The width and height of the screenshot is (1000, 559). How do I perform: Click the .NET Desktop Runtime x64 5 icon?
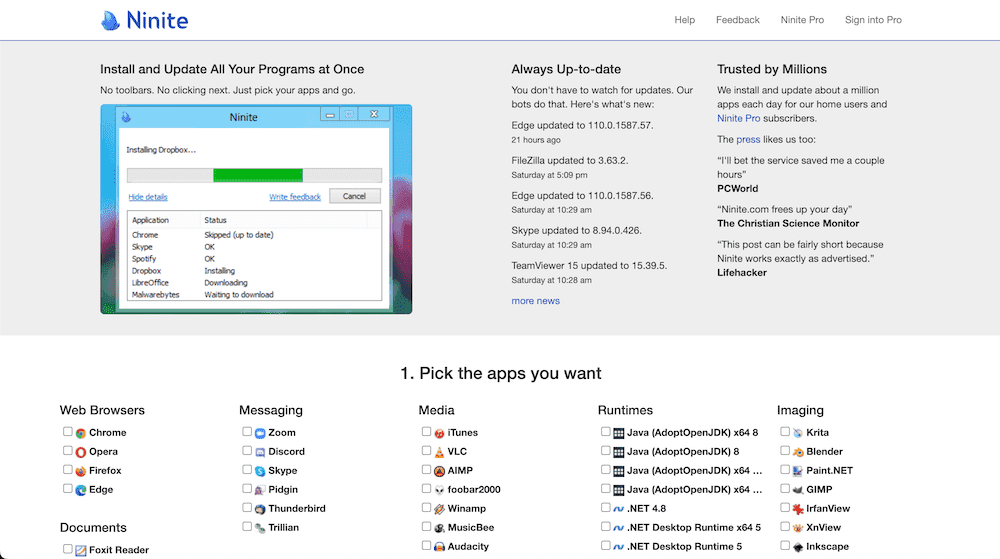[619, 528]
